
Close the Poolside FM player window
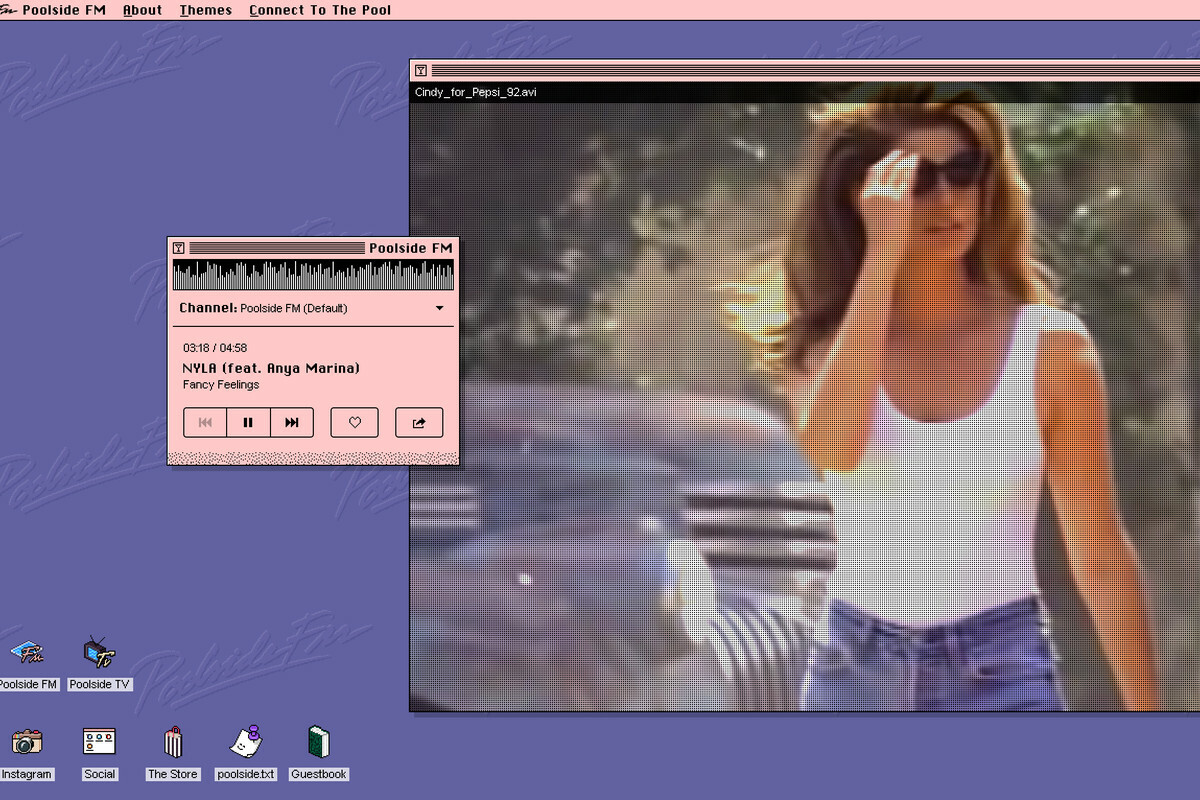click(x=178, y=248)
